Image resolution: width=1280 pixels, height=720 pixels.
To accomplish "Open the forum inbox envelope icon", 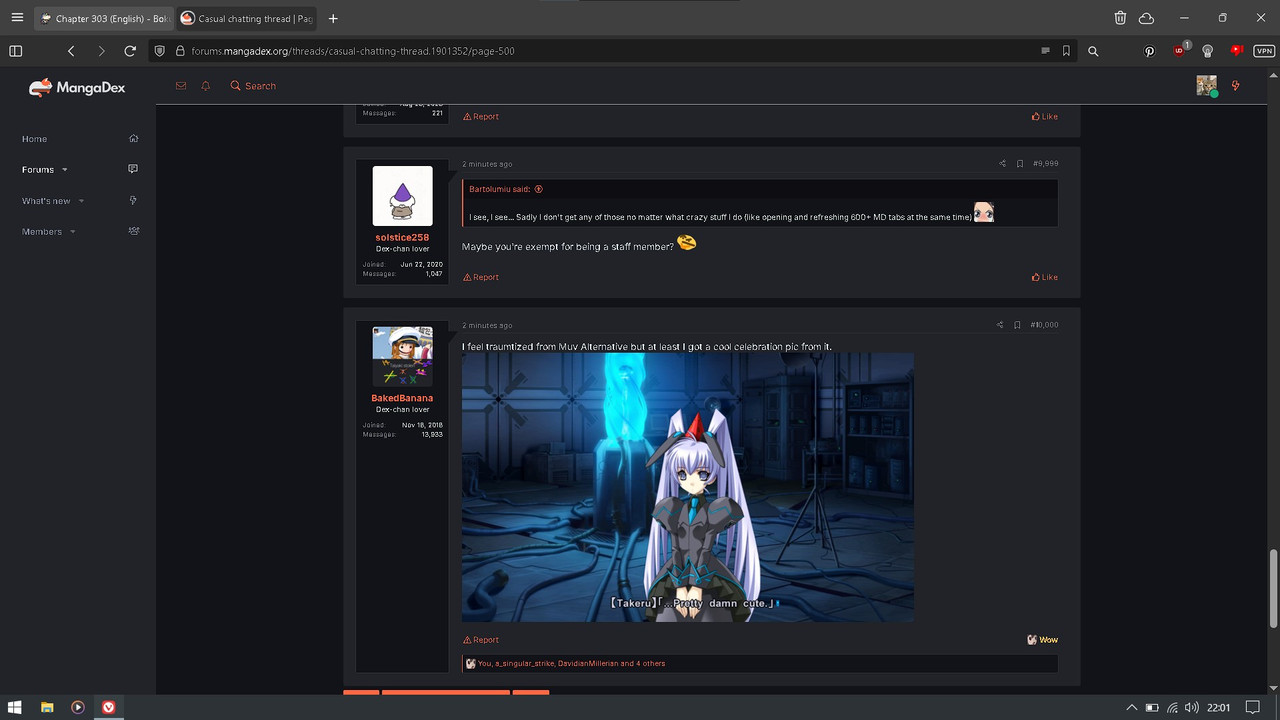I will coord(181,86).
